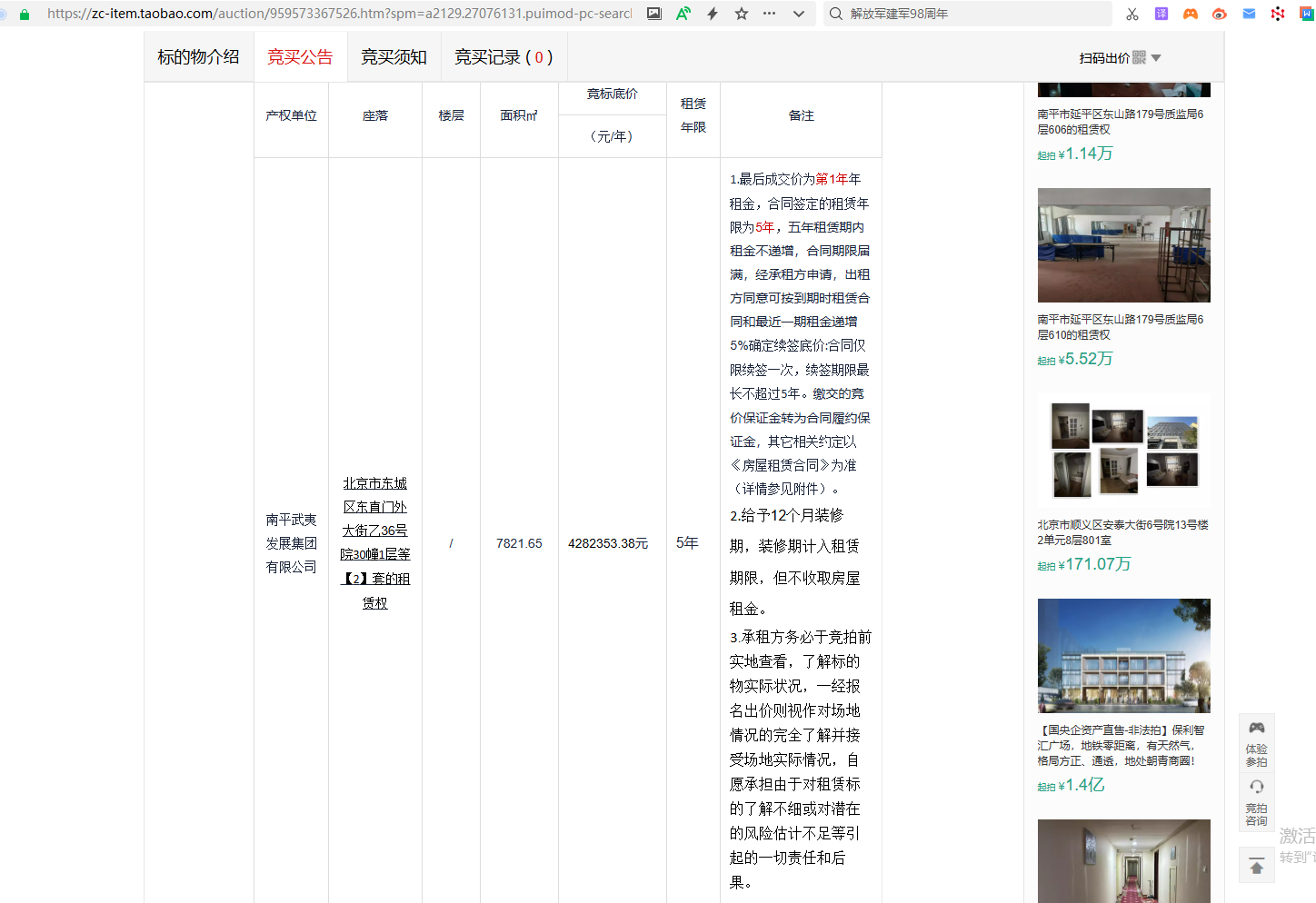Open the blue mail extension icon
Screen dimensions: 1316x903
coord(1249,14)
